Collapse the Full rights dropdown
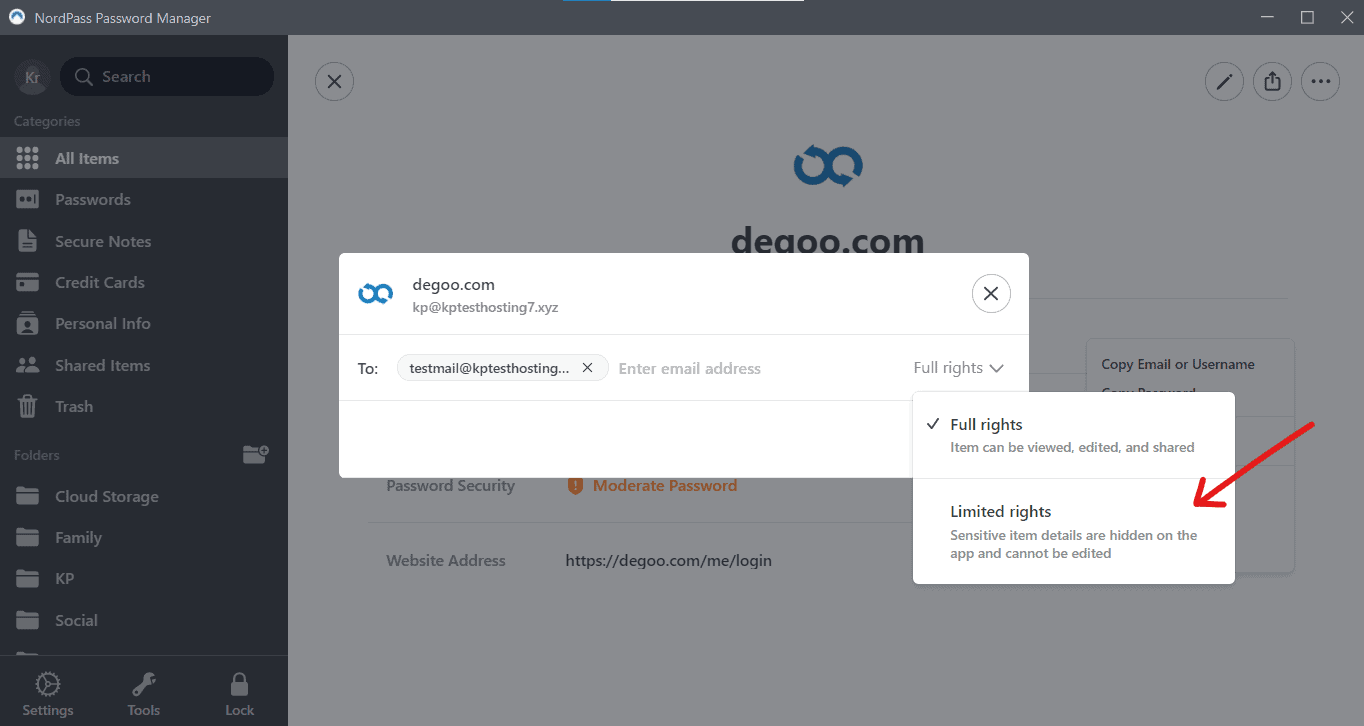The width and height of the screenshot is (1364, 726). 958,368
